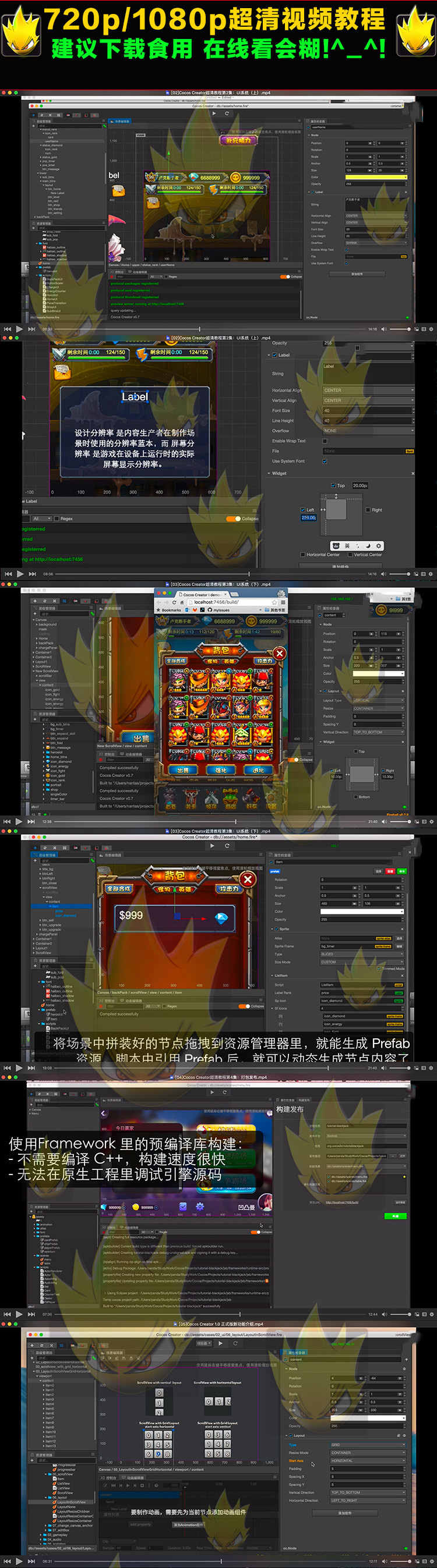Open the Type SLICED dropdown

[x=362, y=955]
